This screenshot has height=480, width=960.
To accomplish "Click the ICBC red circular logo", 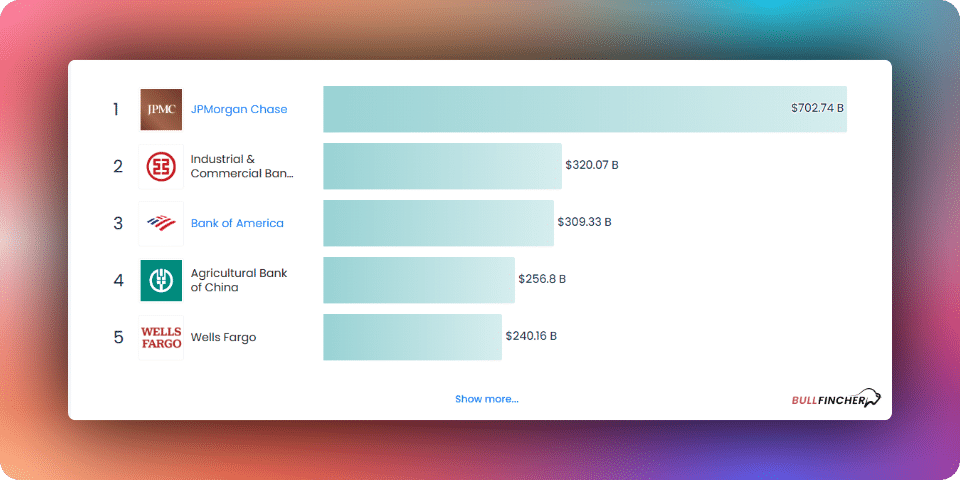I will [161, 167].
